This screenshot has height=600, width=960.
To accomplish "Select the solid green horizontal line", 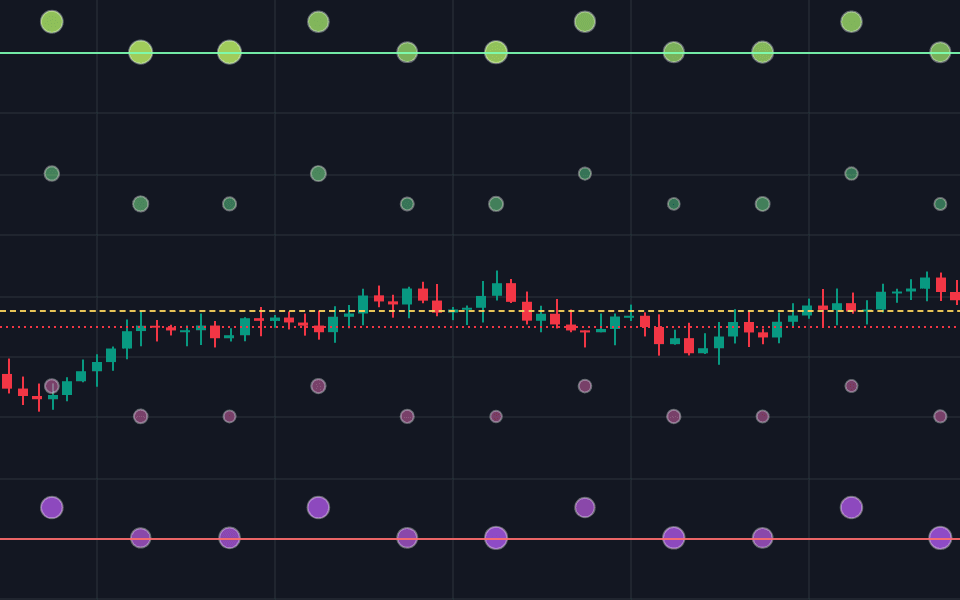I will 480,53.
